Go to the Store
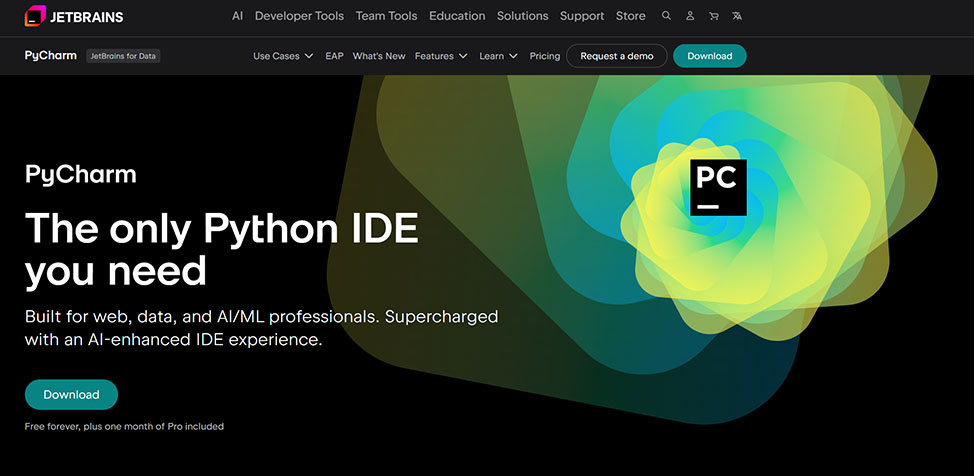The image size is (974, 476). [x=630, y=16]
